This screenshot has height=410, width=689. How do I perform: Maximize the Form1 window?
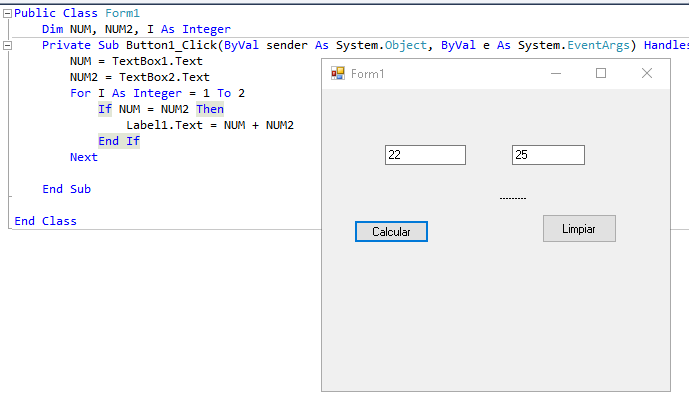[x=601, y=74]
